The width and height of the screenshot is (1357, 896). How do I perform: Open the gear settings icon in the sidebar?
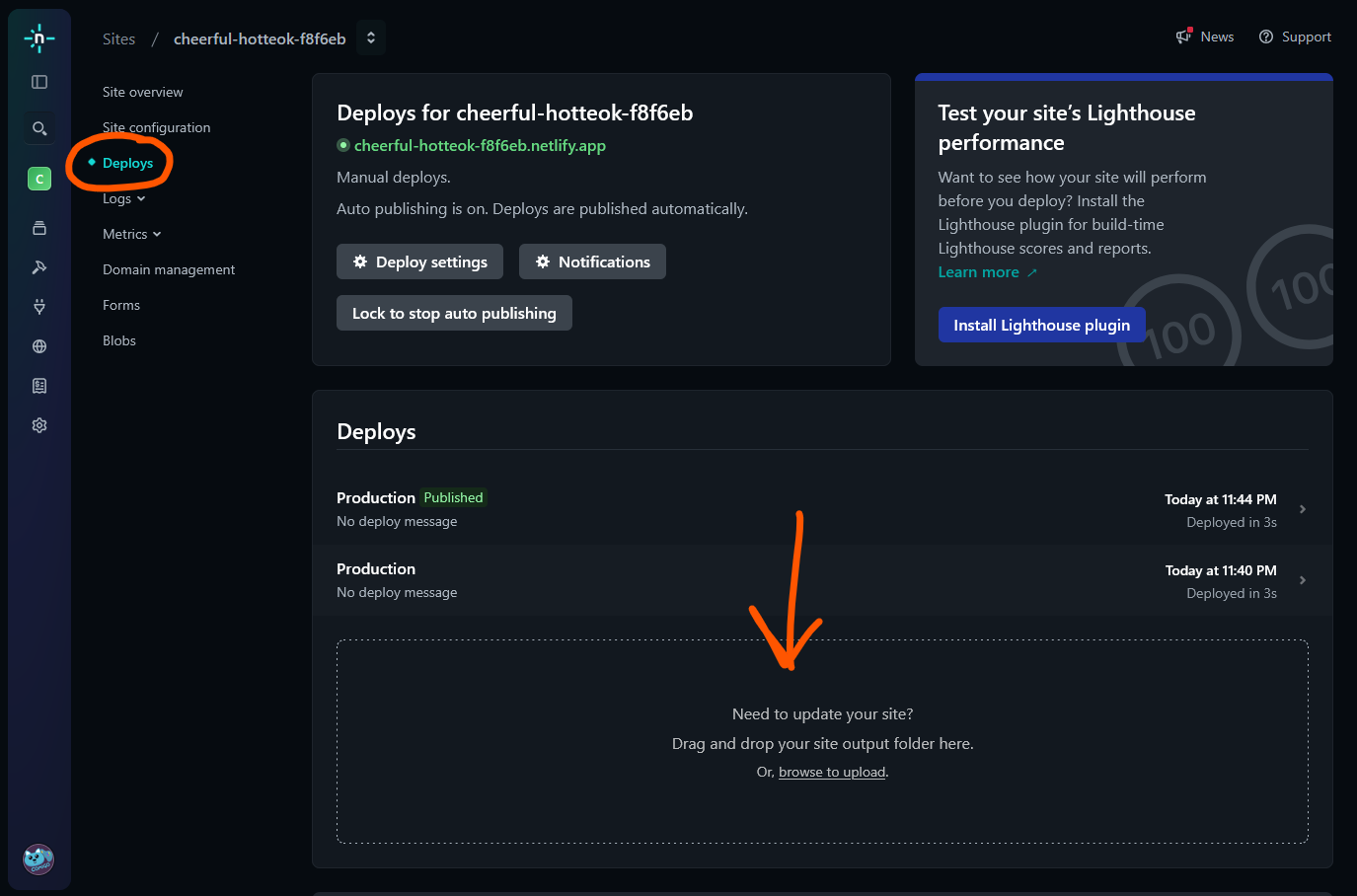pos(39,425)
